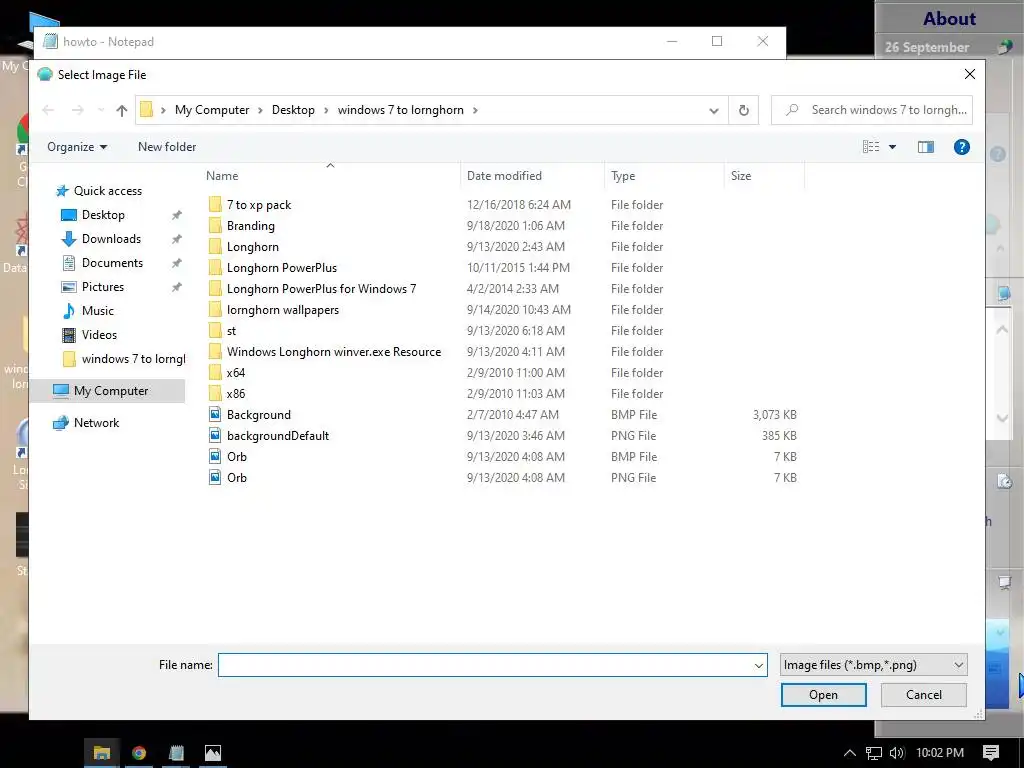This screenshot has width=1024, height=768.
Task: Expand the File name history dropdown
Action: (758, 665)
